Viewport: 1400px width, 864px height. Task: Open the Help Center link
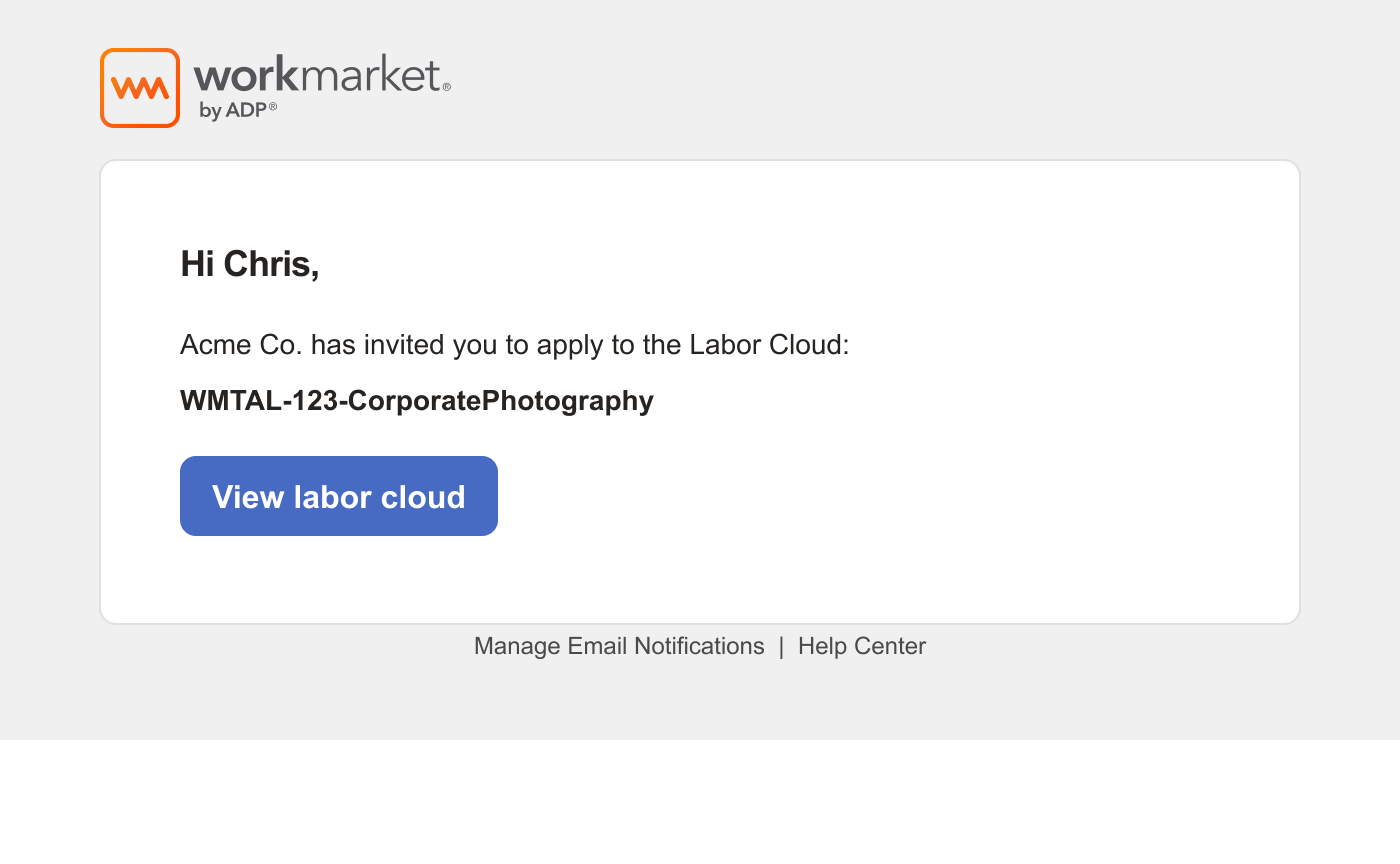[x=862, y=646]
